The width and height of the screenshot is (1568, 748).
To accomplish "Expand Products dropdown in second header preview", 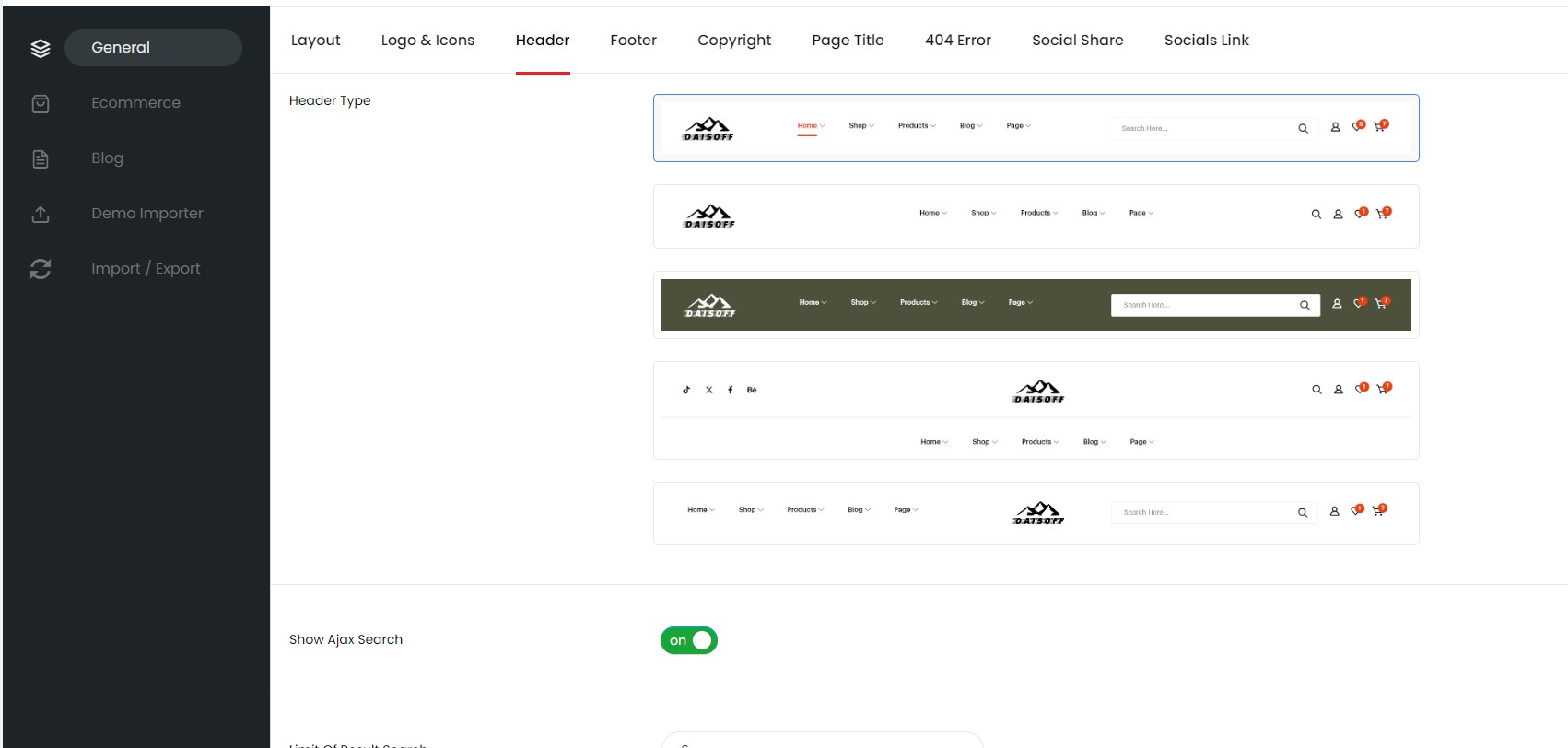I will (1038, 213).
